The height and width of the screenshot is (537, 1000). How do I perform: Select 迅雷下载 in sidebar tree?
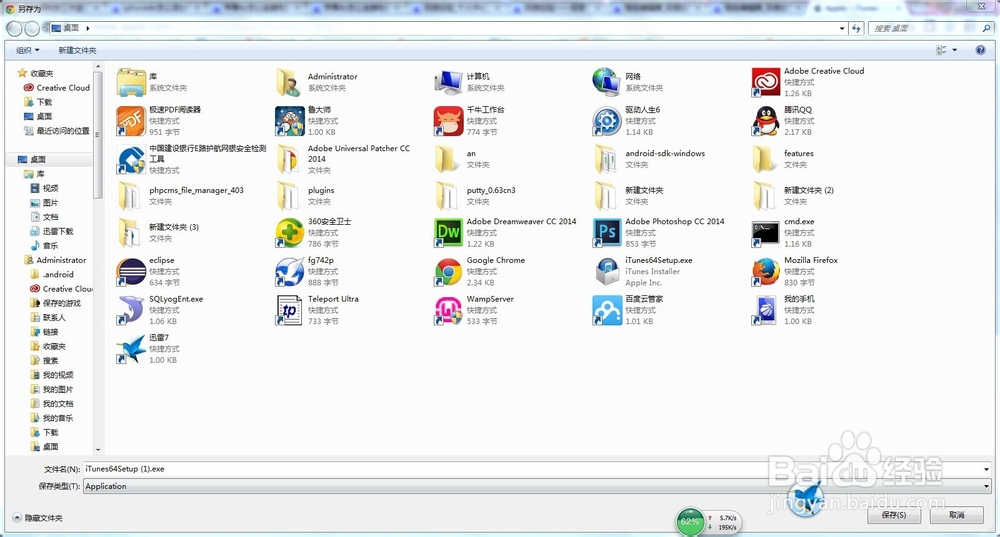click(52, 232)
